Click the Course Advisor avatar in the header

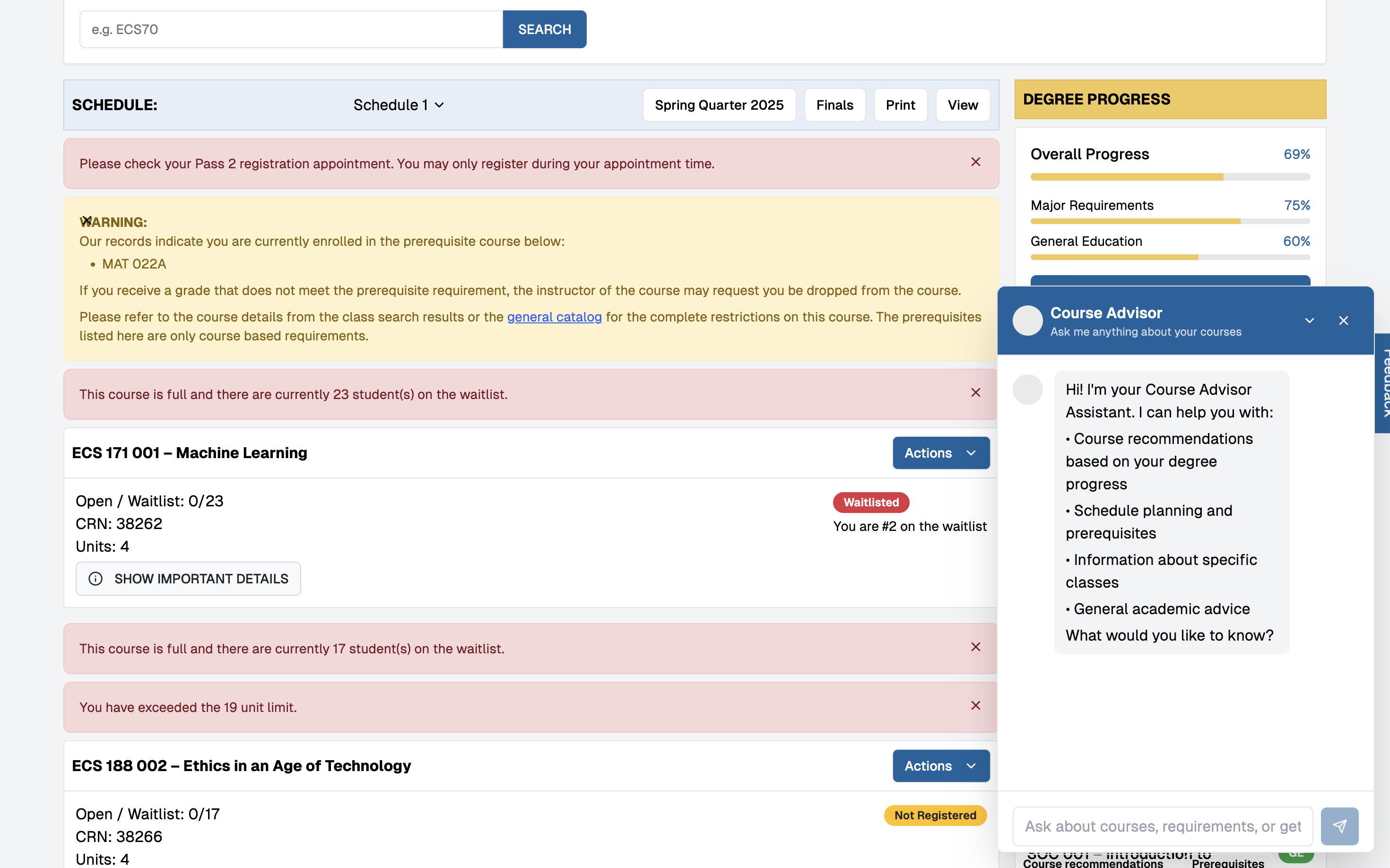(x=1027, y=321)
